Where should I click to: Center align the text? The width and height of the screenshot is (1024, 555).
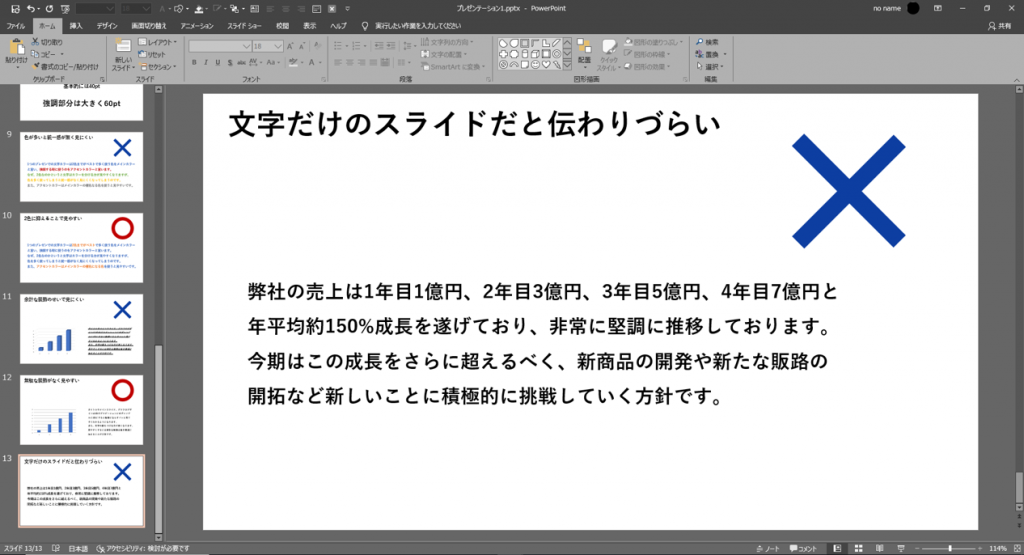(350, 63)
